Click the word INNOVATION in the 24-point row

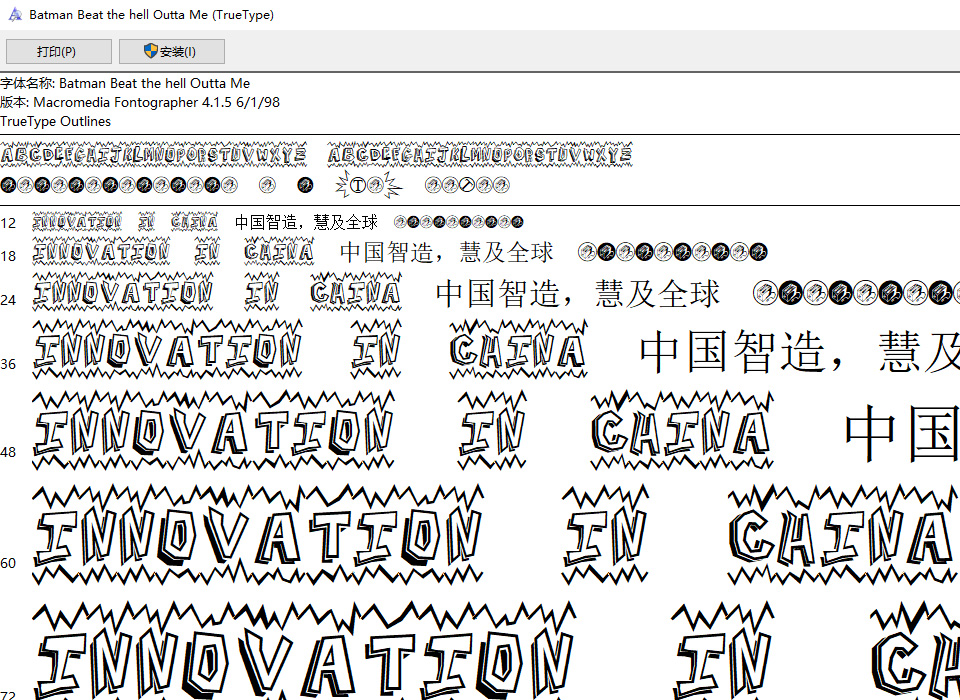click(x=122, y=292)
